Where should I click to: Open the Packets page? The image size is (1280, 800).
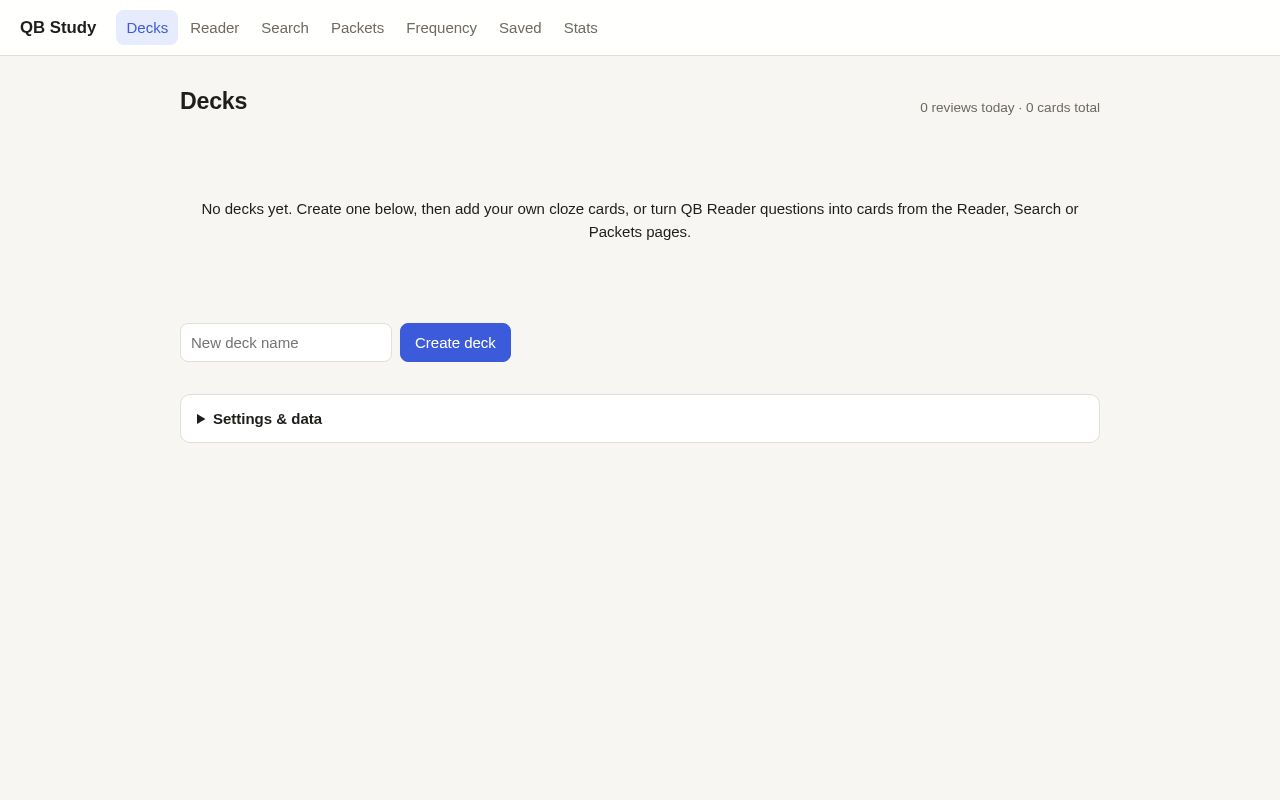click(357, 28)
